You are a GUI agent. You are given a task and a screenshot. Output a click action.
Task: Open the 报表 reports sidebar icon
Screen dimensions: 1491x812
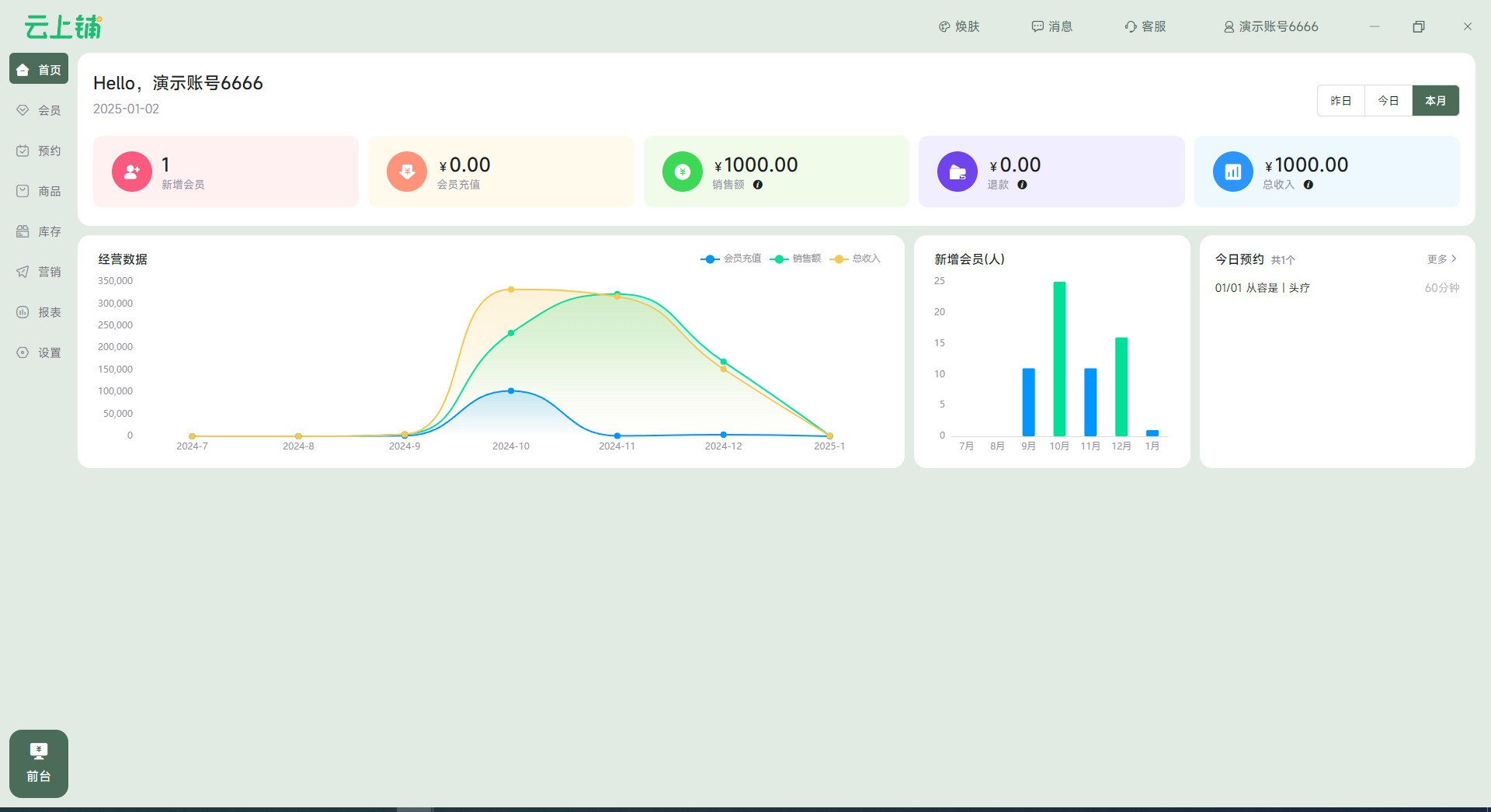[x=23, y=312]
